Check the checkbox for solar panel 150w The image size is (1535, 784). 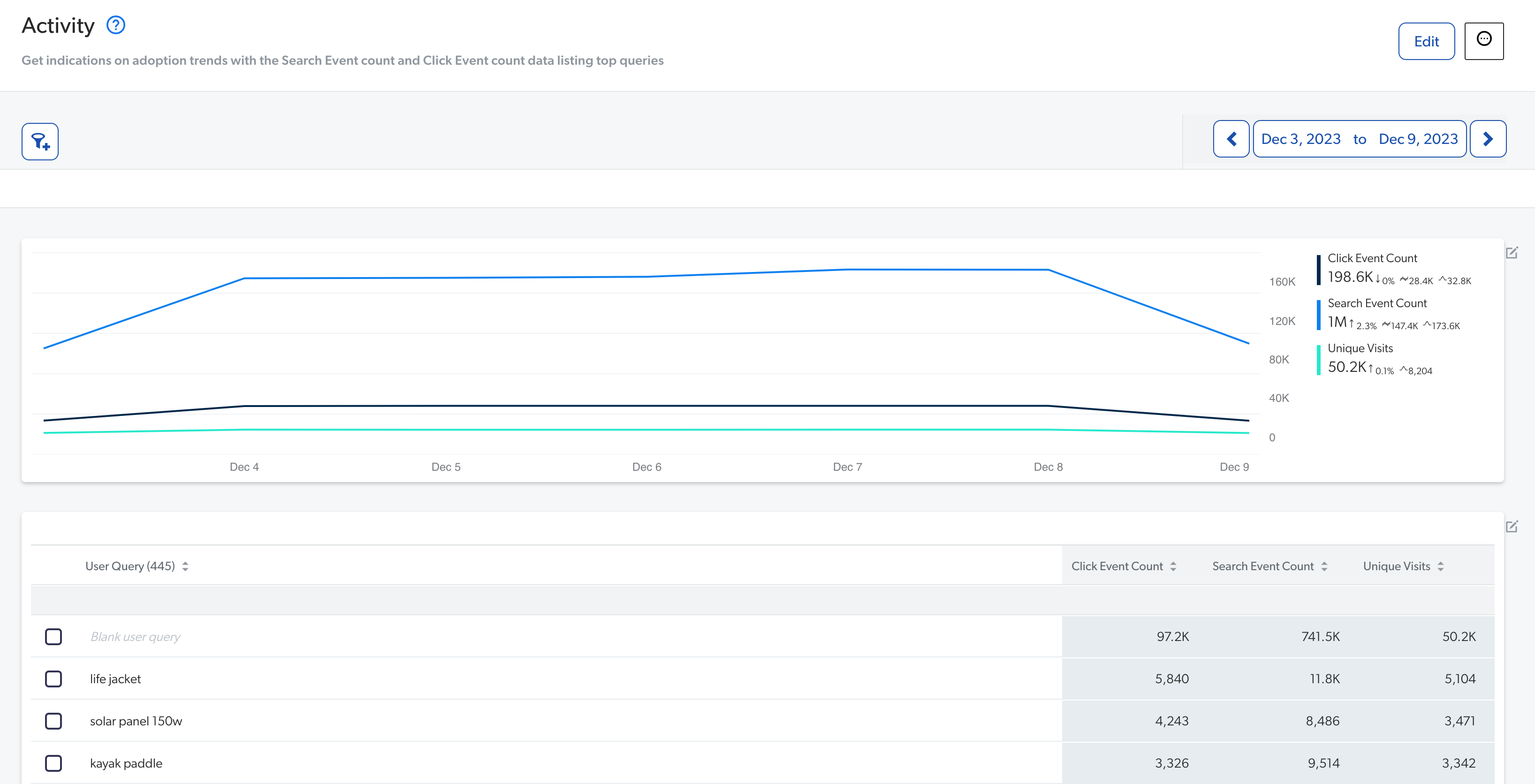tap(53, 721)
